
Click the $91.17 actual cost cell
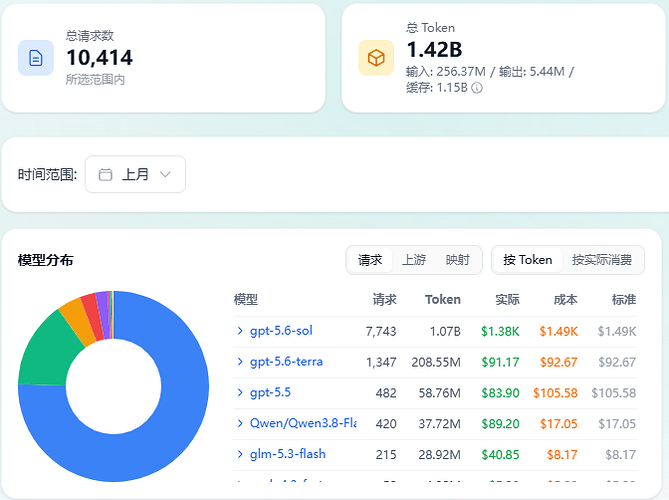pos(500,362)
